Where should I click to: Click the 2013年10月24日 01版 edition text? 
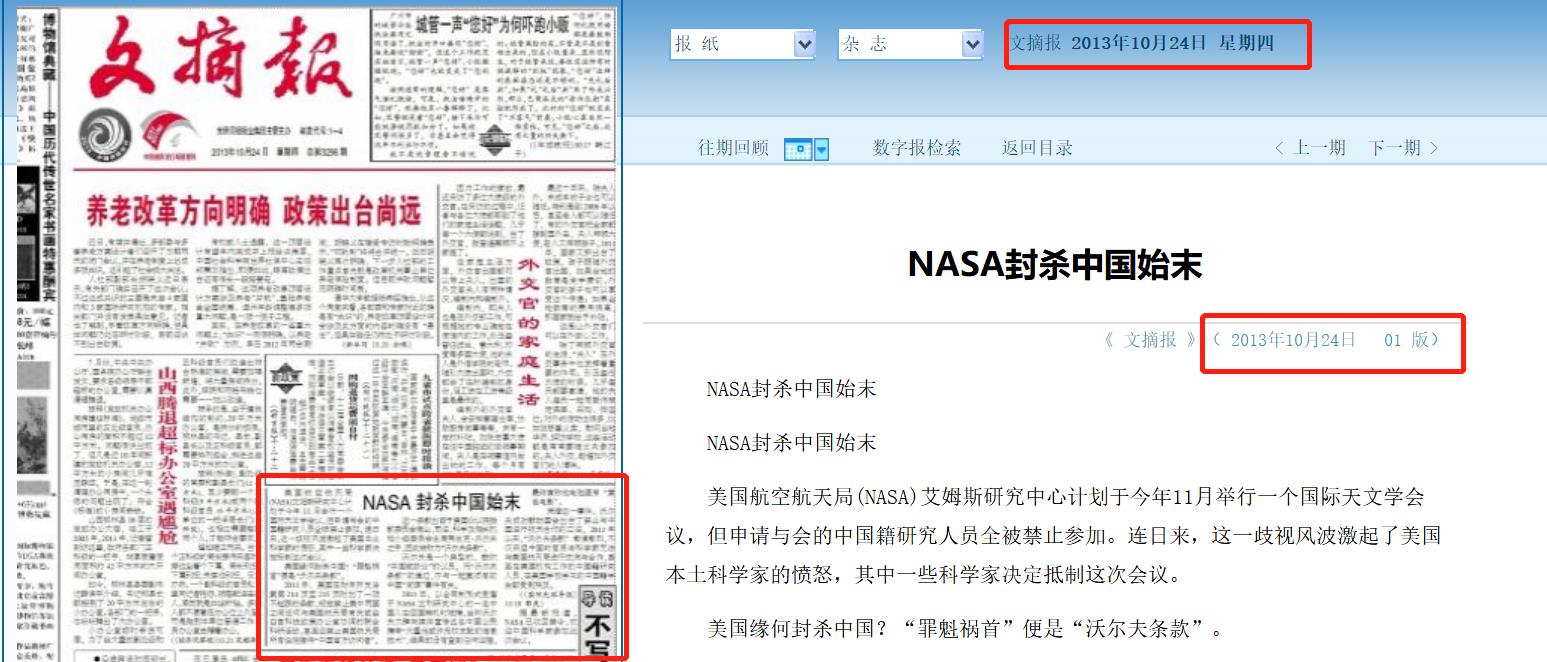point(1325,340)
